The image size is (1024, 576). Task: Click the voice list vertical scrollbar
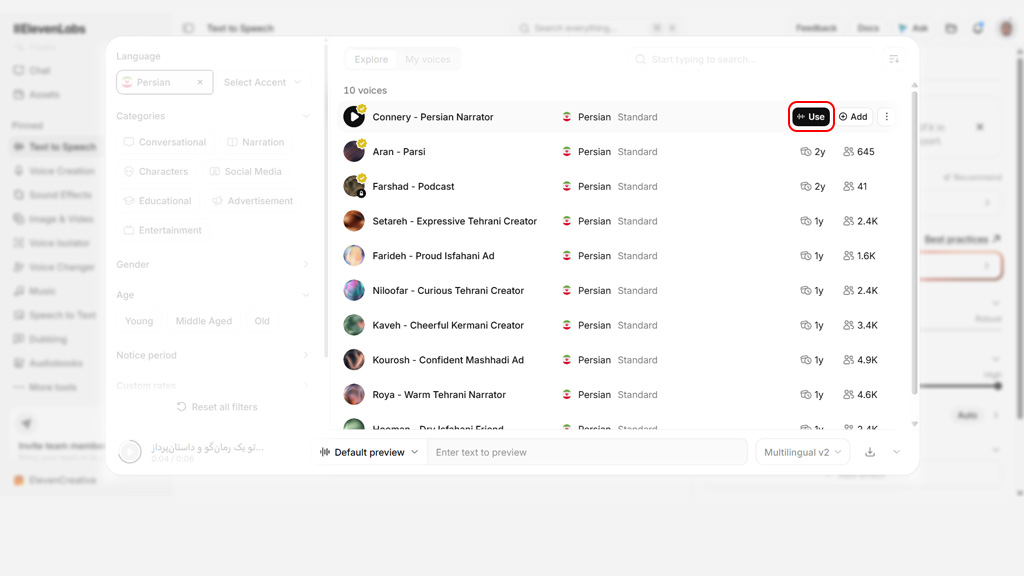(914, 244)
